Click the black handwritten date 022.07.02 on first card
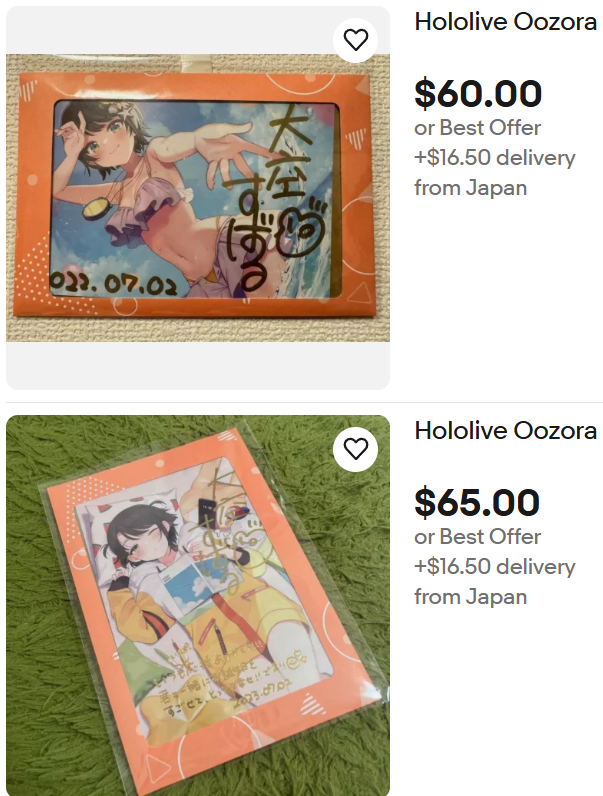 tap(114, 284)
